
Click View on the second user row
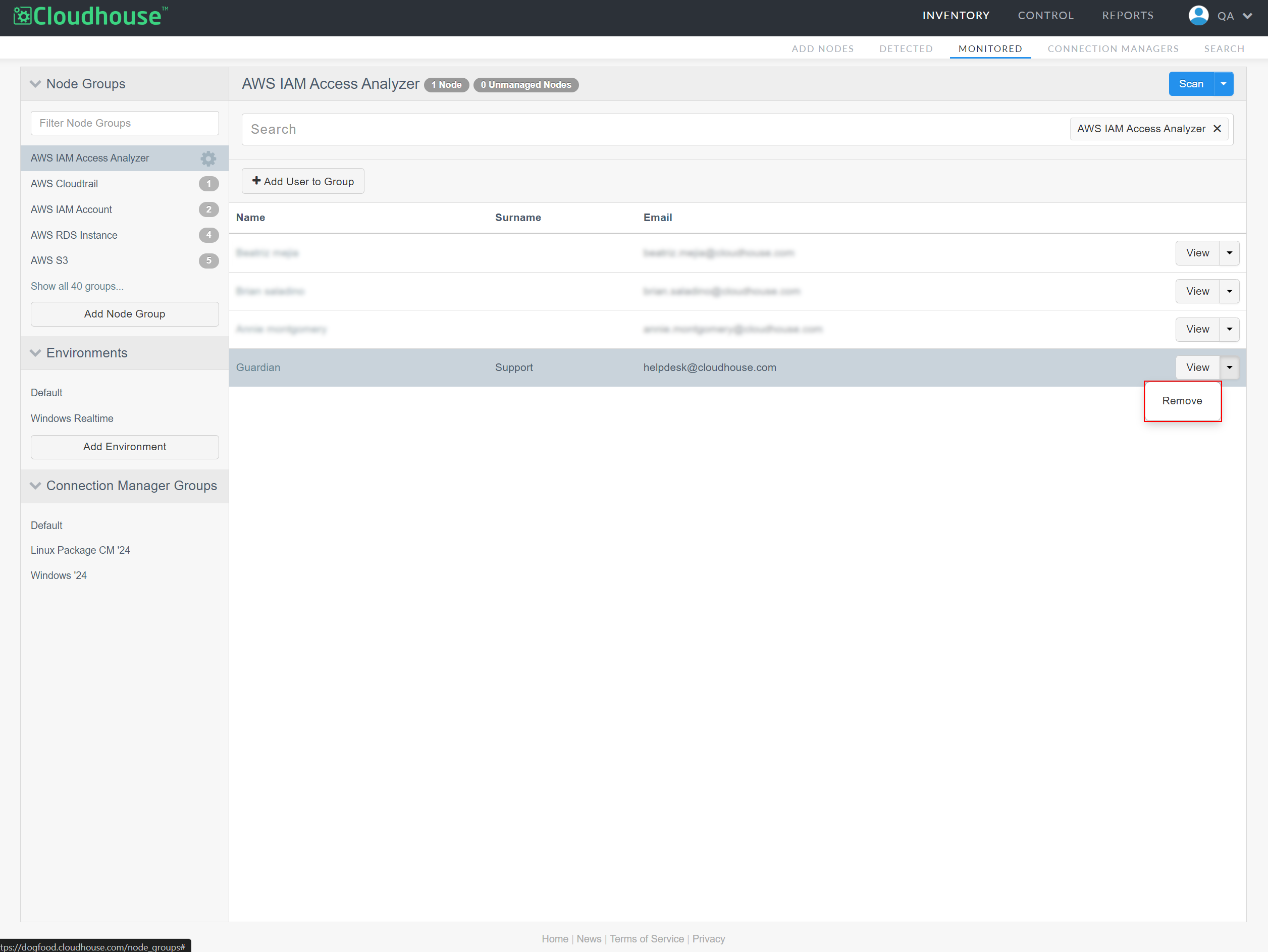tap(1197, 291)
